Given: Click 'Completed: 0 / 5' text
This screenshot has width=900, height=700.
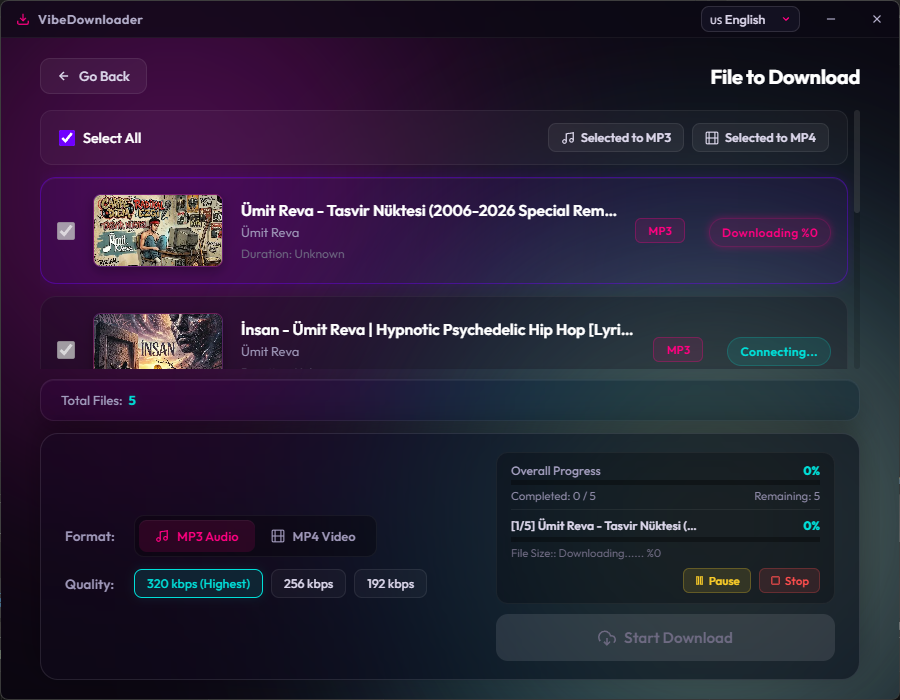Looking at the screenshot, I should tap(553, 496).
